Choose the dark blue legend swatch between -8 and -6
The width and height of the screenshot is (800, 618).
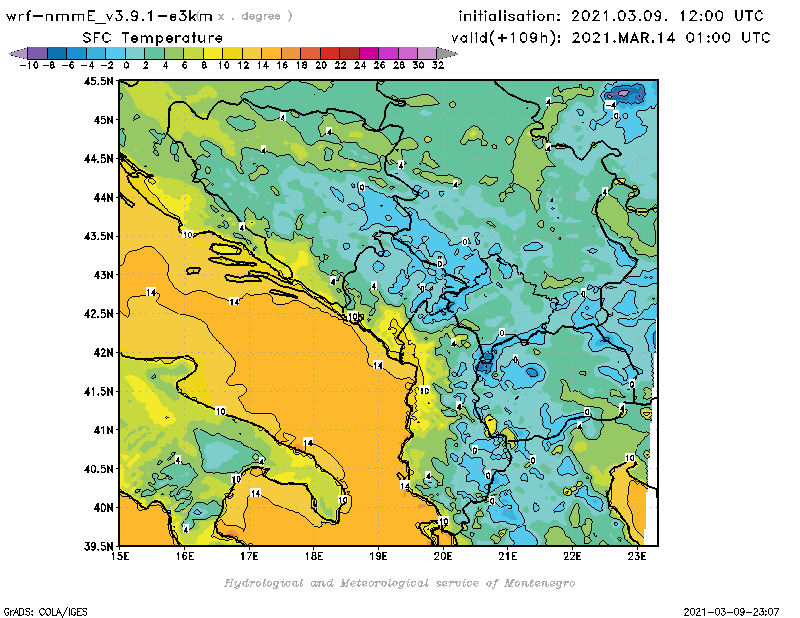click(x=57, y=53)
